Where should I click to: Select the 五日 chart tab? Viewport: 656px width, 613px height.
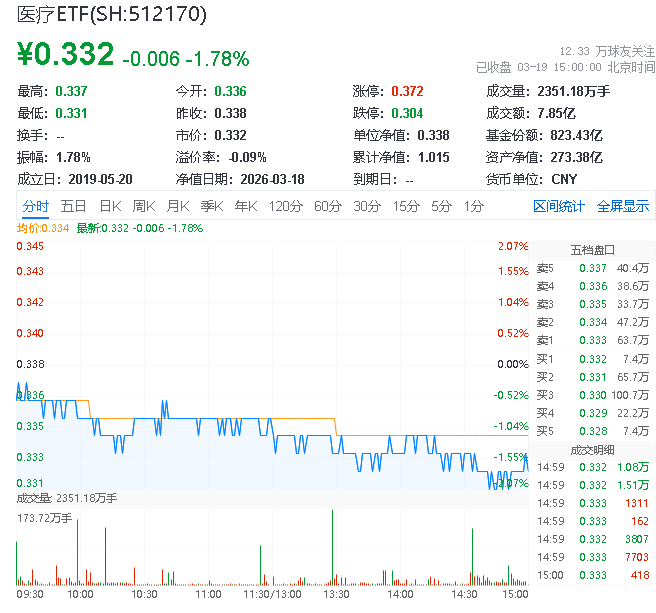[73, 206]
